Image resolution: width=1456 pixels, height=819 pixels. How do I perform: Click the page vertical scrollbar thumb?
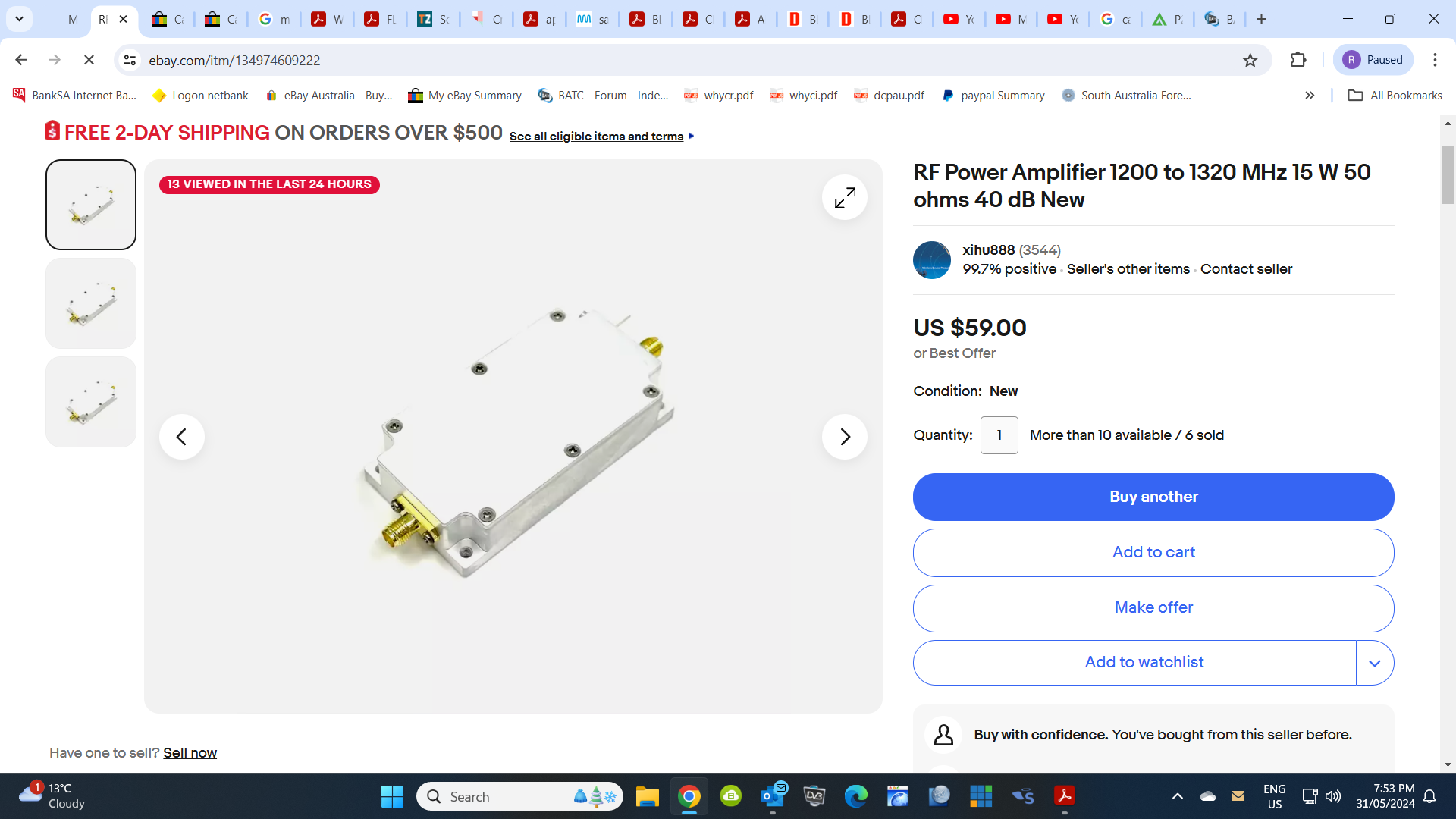click(x=1448, y=175)
